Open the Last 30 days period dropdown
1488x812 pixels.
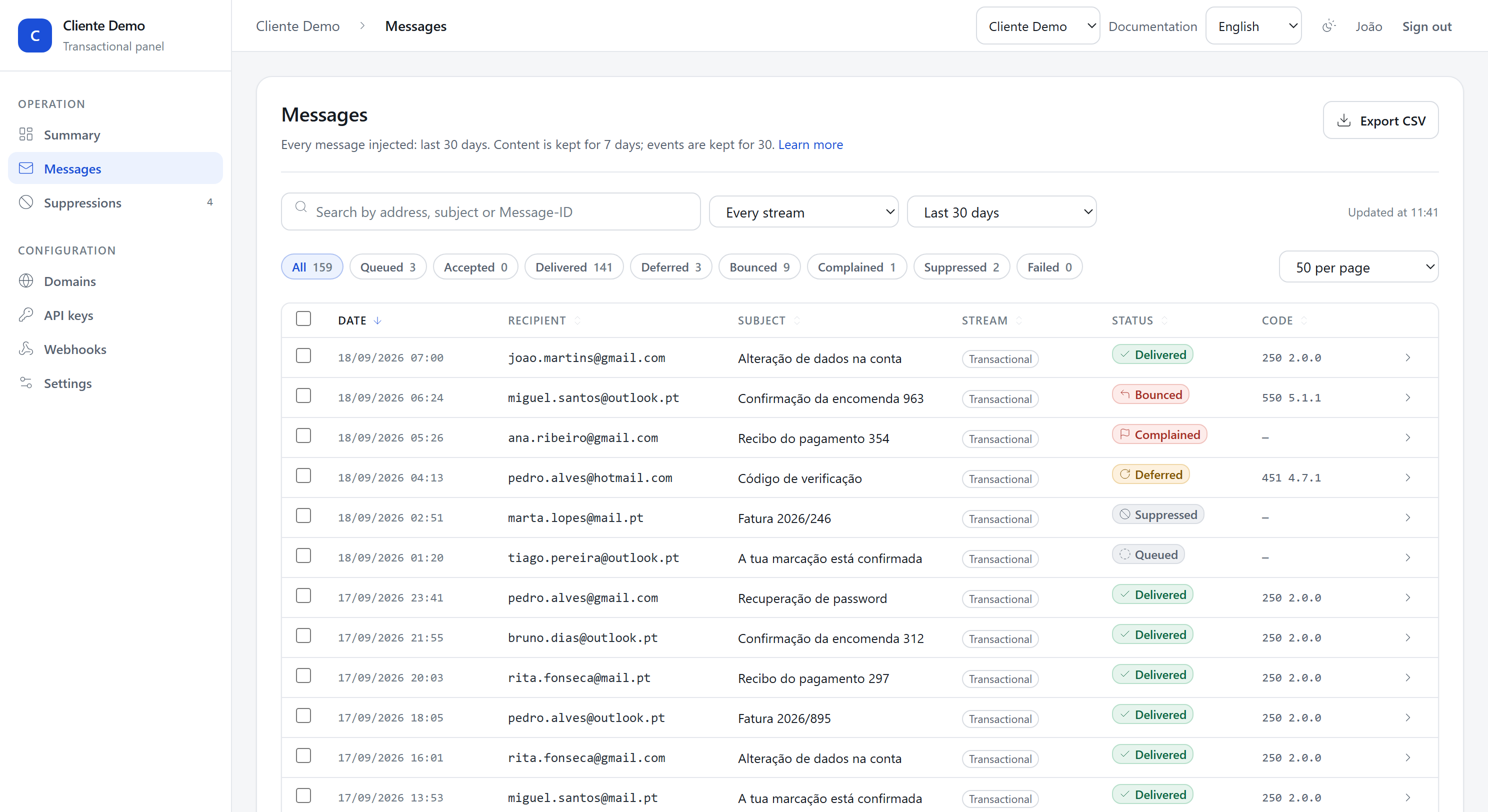pos(1001,212)
